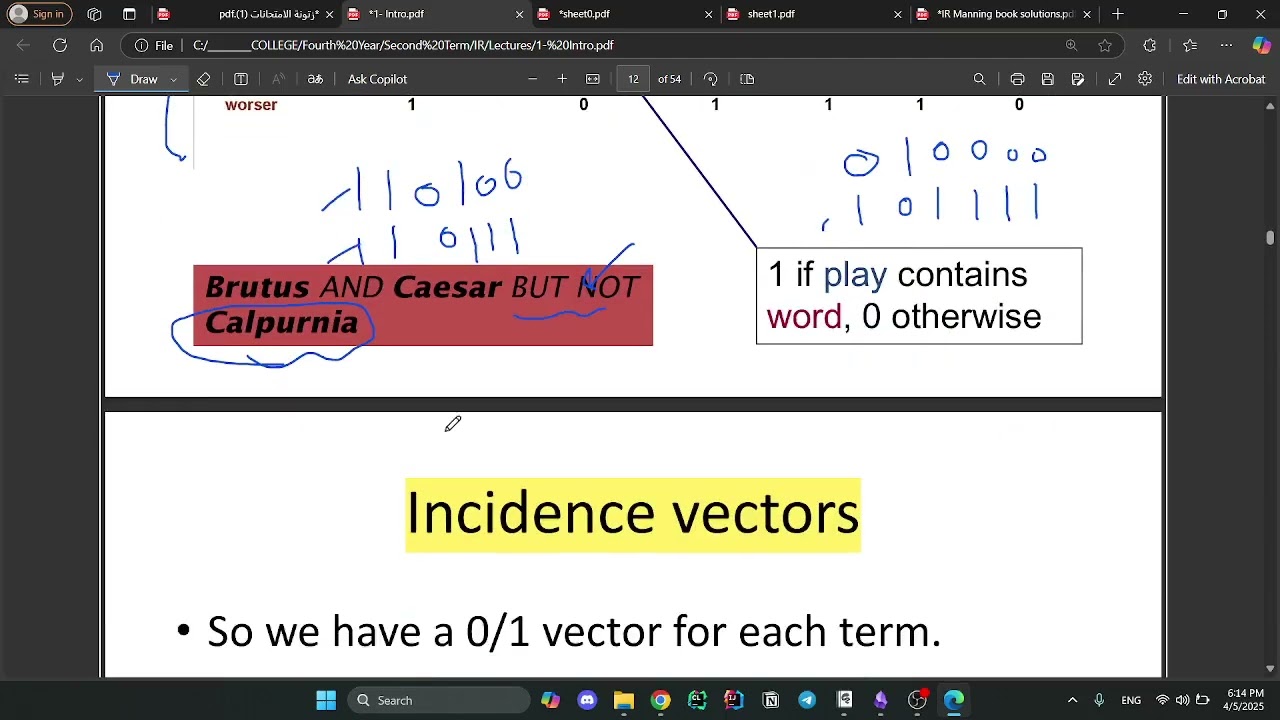Screen dimensions: 1280x720
Task: Open Notion from the taskbar
Action: click(x=771, y=700)
